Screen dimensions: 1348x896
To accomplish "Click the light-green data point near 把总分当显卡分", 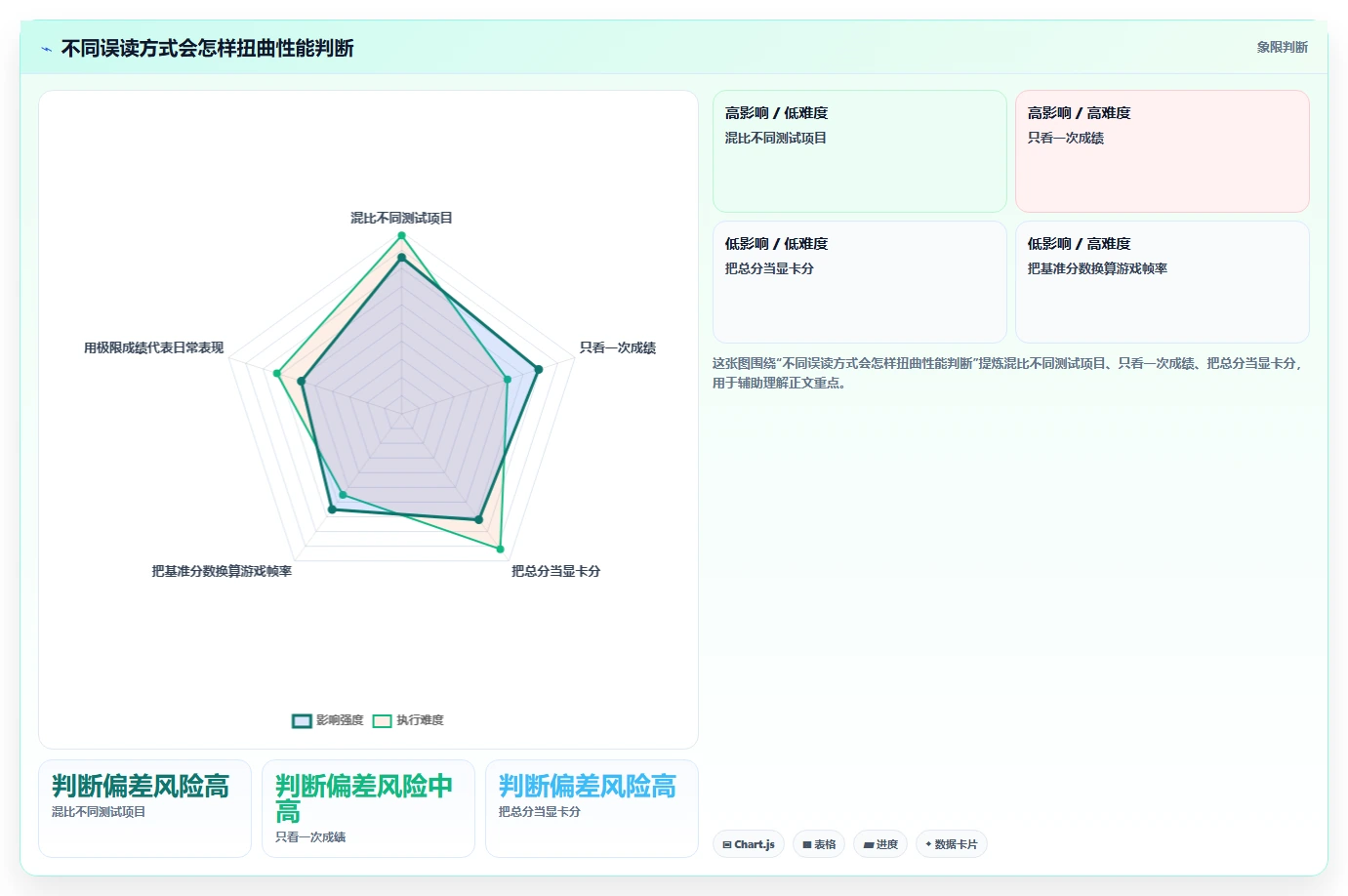I will [501, 550].
